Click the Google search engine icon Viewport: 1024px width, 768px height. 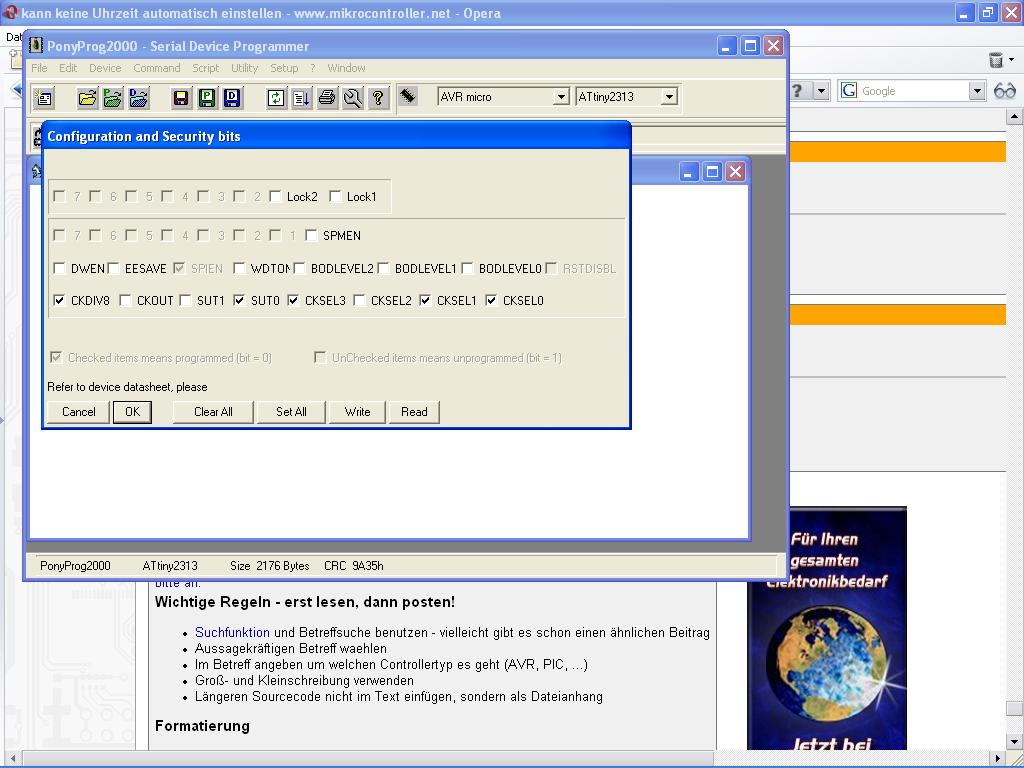coord(848,91)
